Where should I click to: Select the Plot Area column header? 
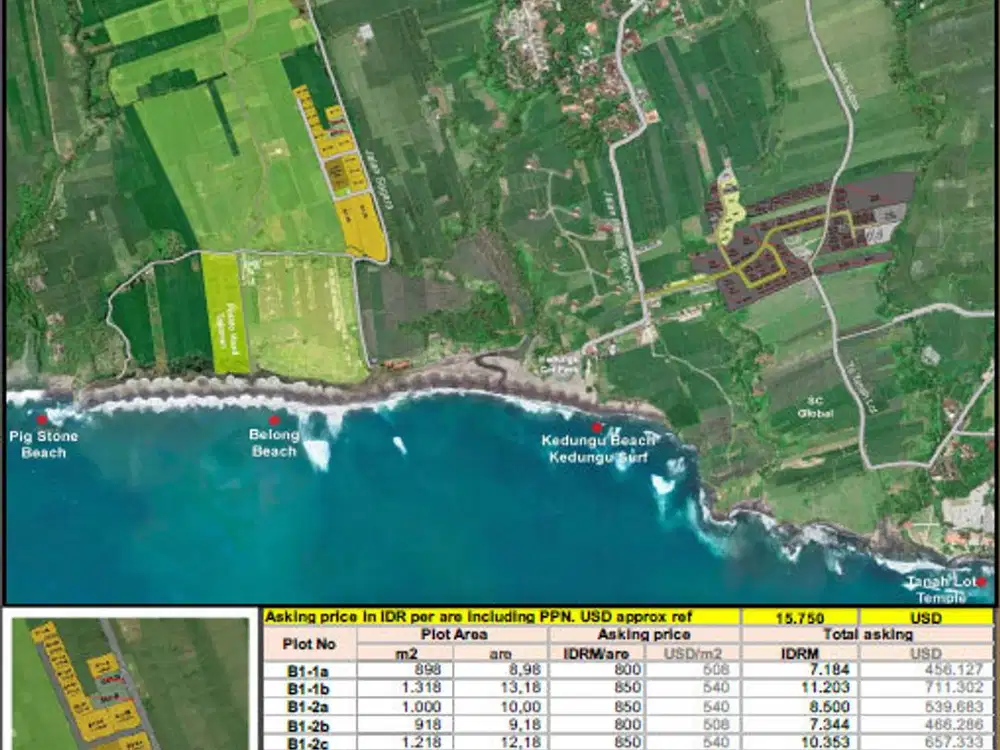[453, 634]
